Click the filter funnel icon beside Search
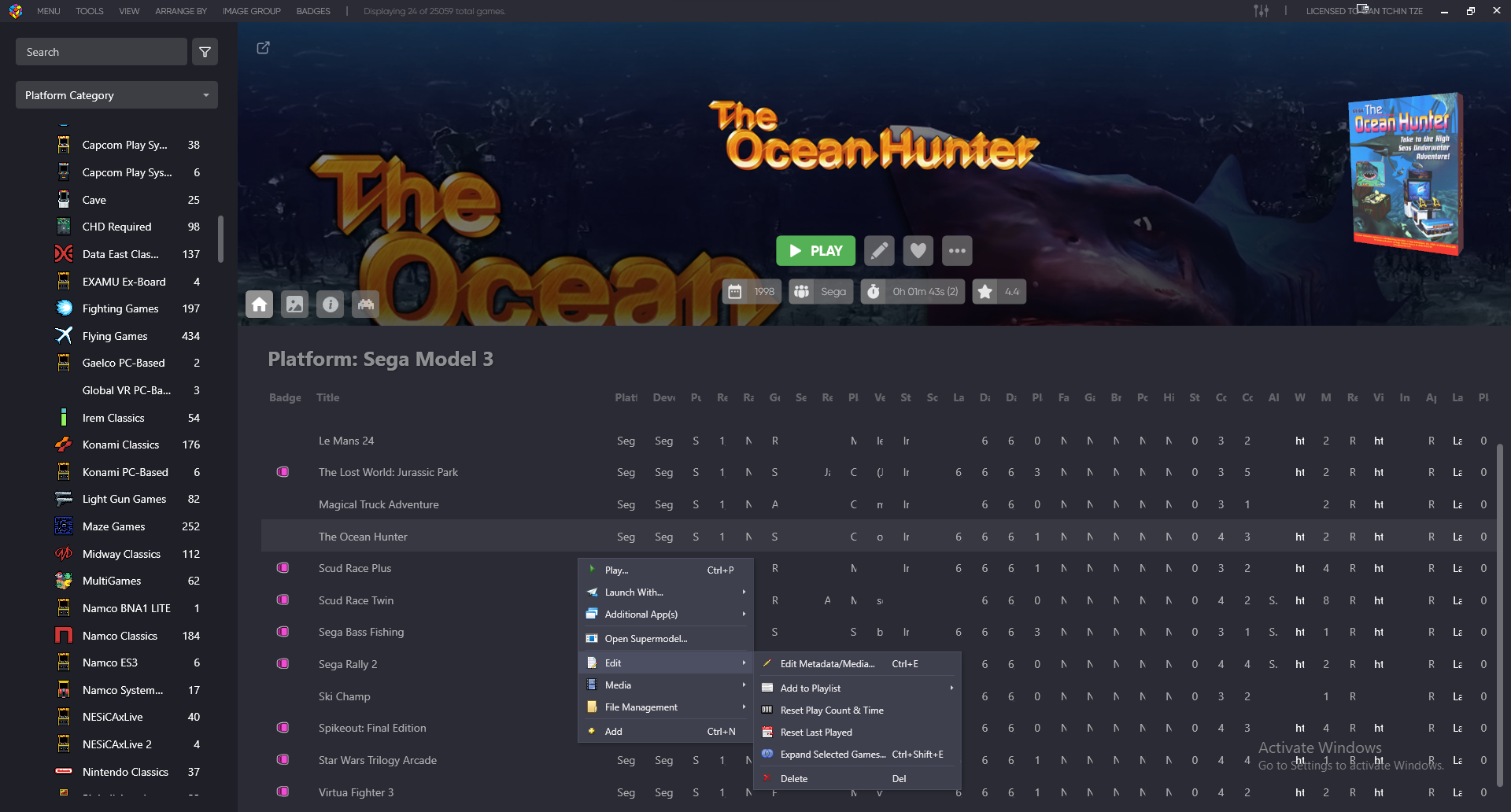Viewport: 1511px width, 812px height. [205, 52]
